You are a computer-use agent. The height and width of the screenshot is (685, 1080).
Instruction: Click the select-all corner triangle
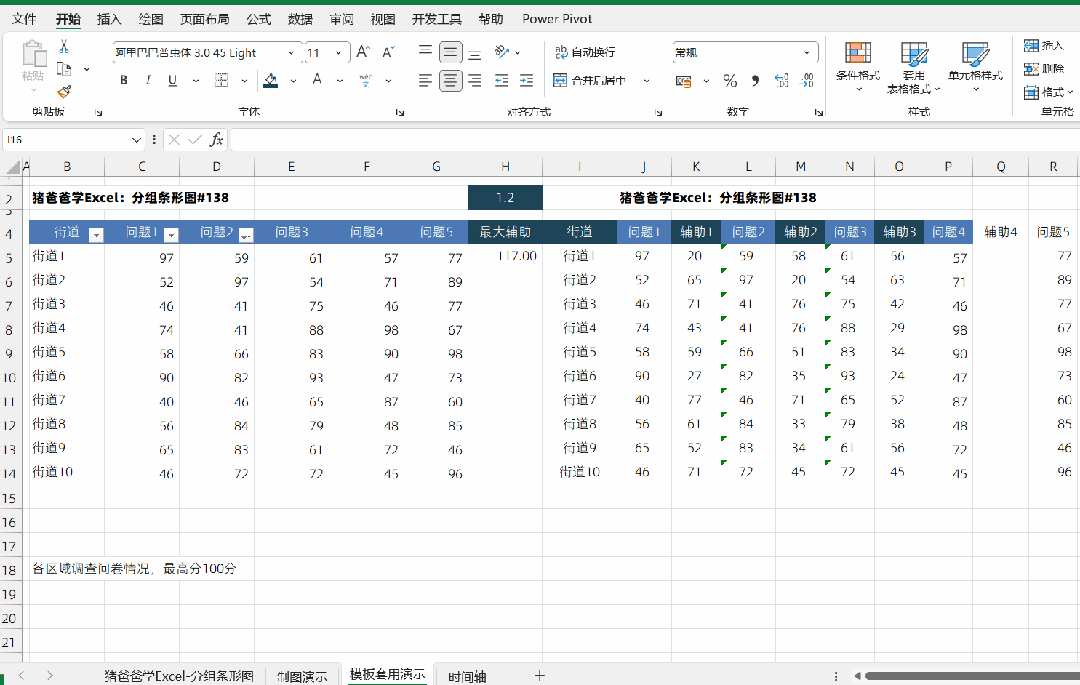[x=13, y=167]
